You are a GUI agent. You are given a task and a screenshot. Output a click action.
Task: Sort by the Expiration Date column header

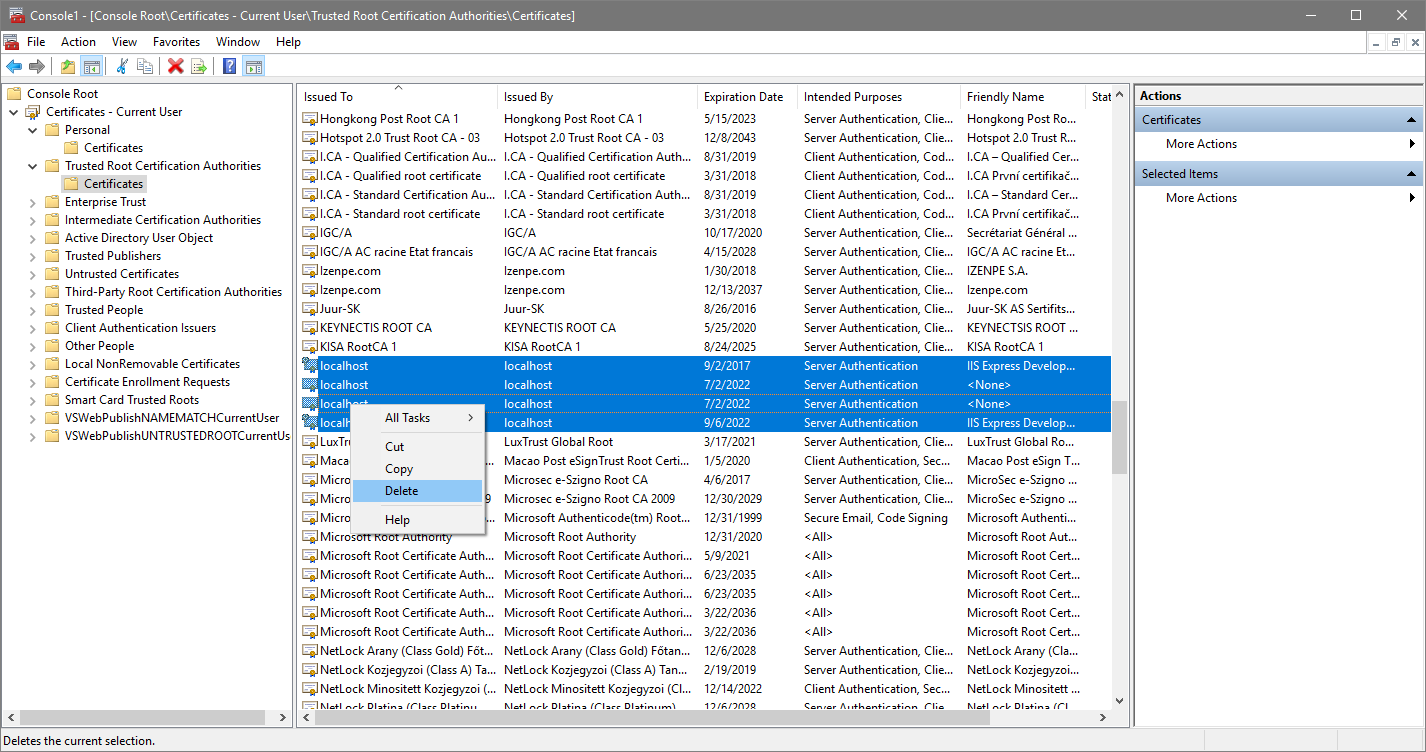point(747,97)
